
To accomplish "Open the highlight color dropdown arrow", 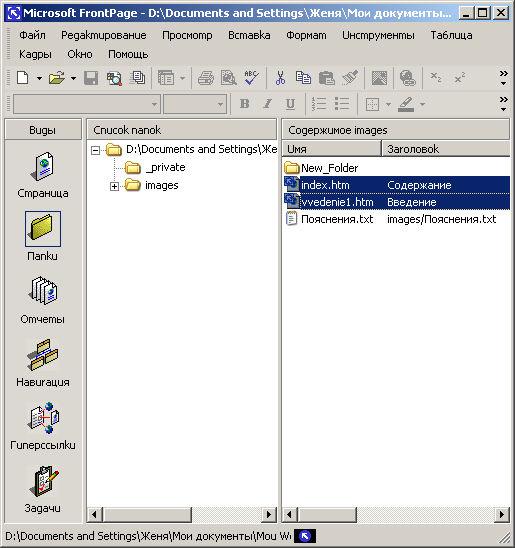I will point(422,104).
